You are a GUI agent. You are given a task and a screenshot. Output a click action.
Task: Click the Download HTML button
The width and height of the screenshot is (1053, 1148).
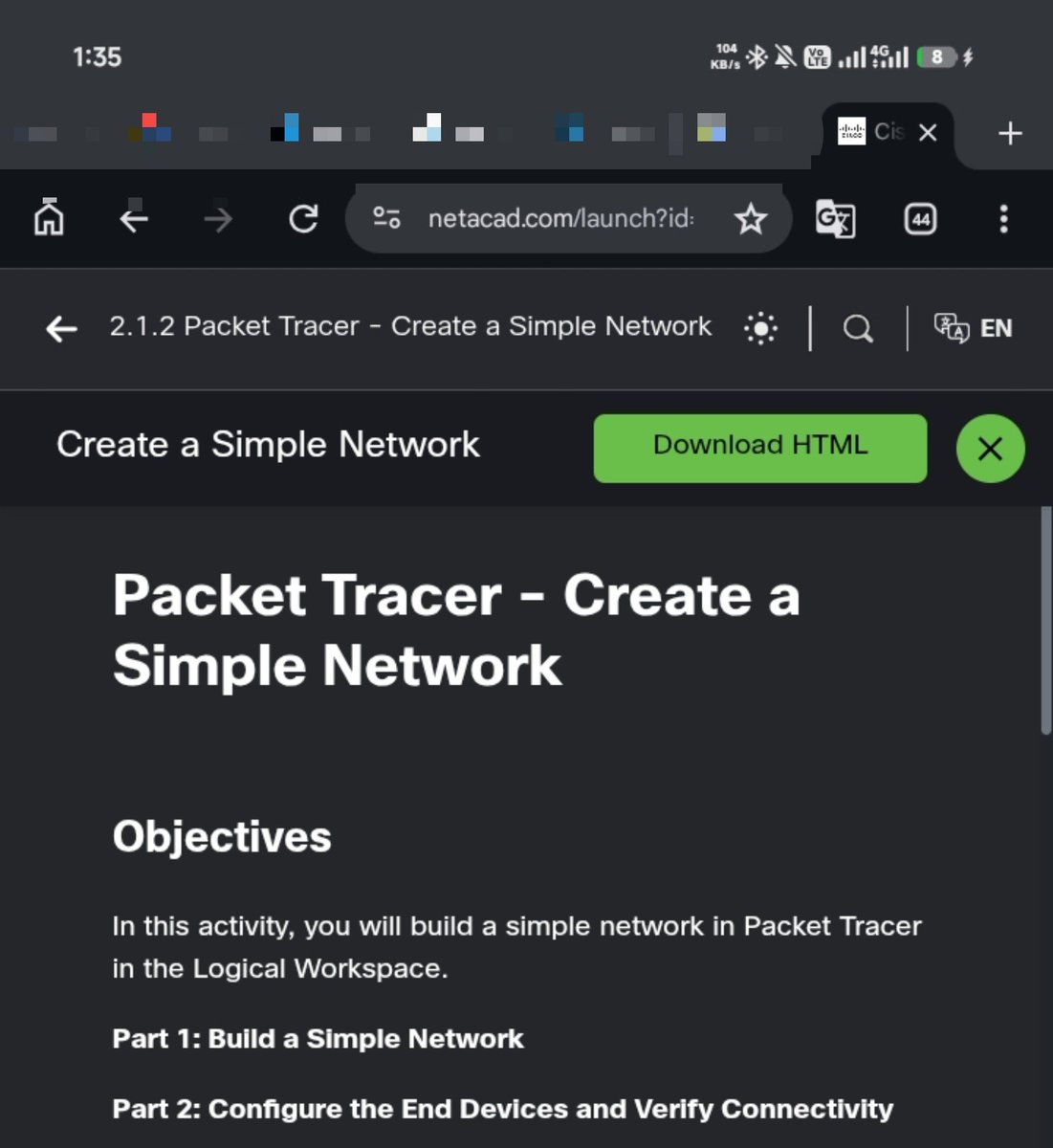760,448
